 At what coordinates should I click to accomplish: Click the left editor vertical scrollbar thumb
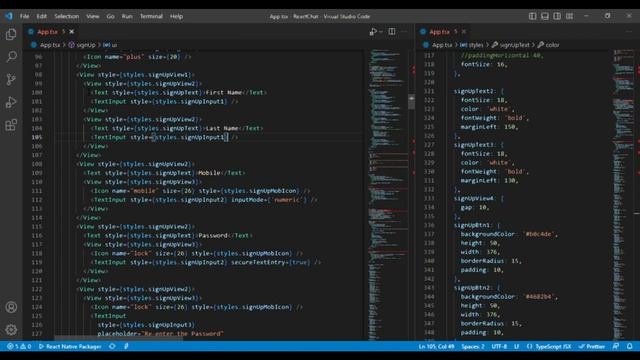point(411,101)
